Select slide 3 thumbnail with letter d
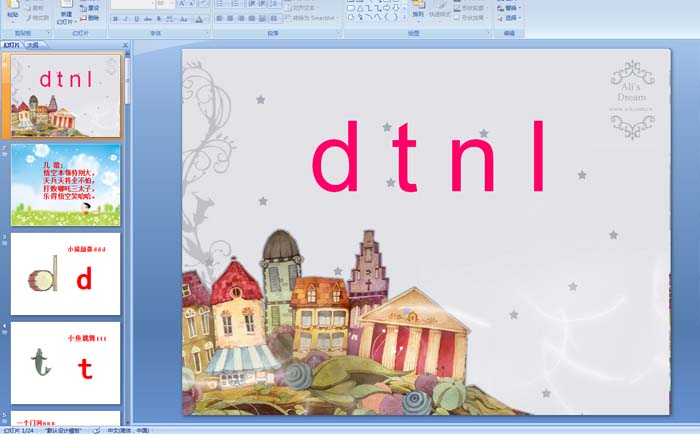 (x=66, y=274)
